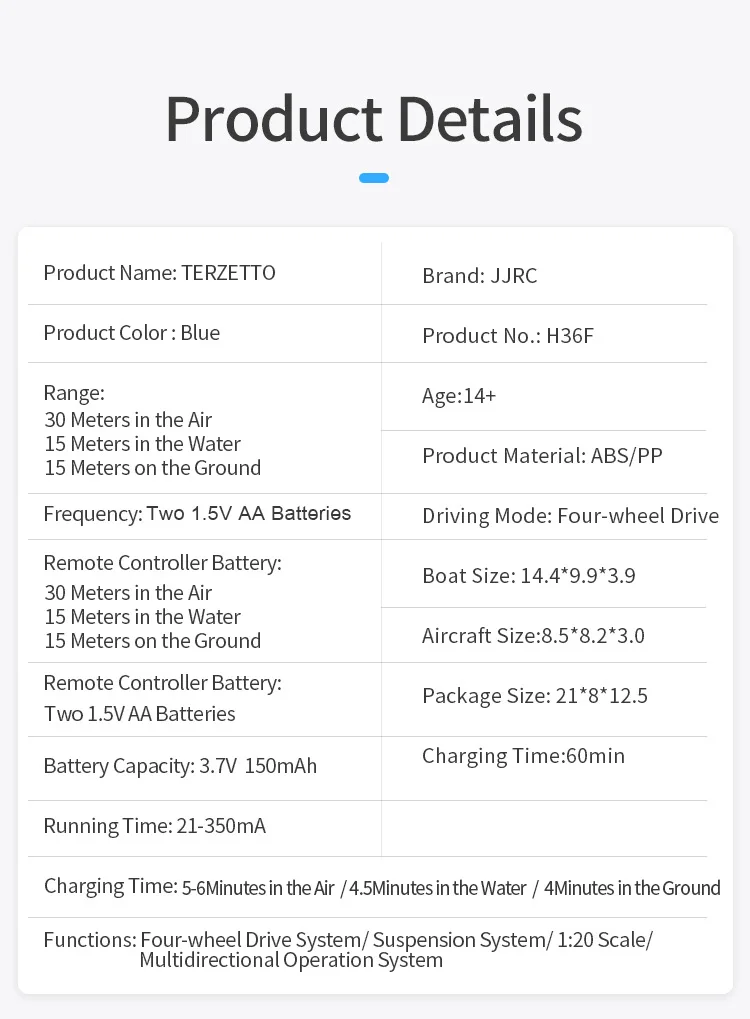
Task: Click the Boat Size: 14.4*9.9*3.9 cell
Action: click(x=528, y=576)
